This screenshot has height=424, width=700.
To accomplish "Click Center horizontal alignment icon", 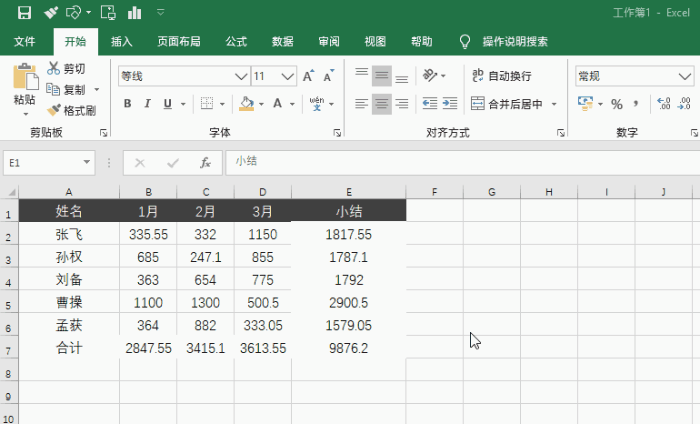I will coord(382,104).
